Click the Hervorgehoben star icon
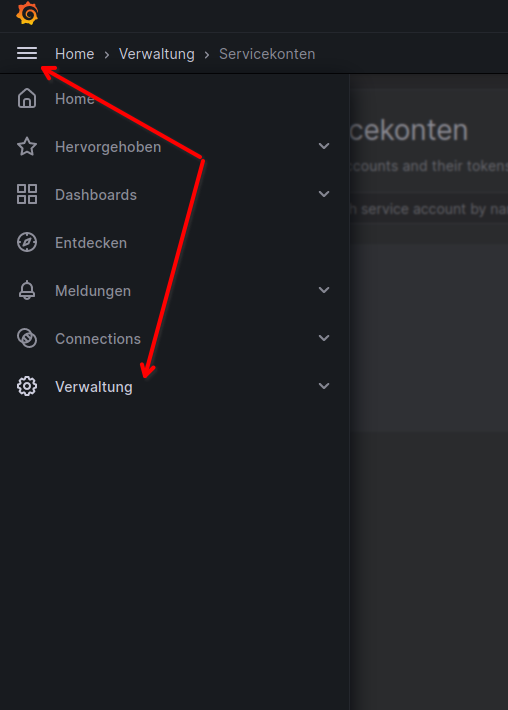508x710 pixels. click(27, 146)
